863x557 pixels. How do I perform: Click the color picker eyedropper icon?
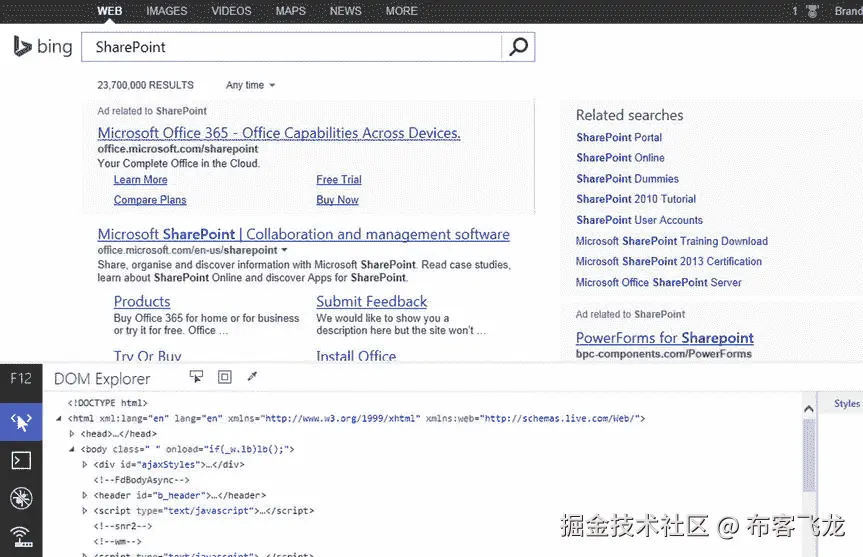coord(252,376)
